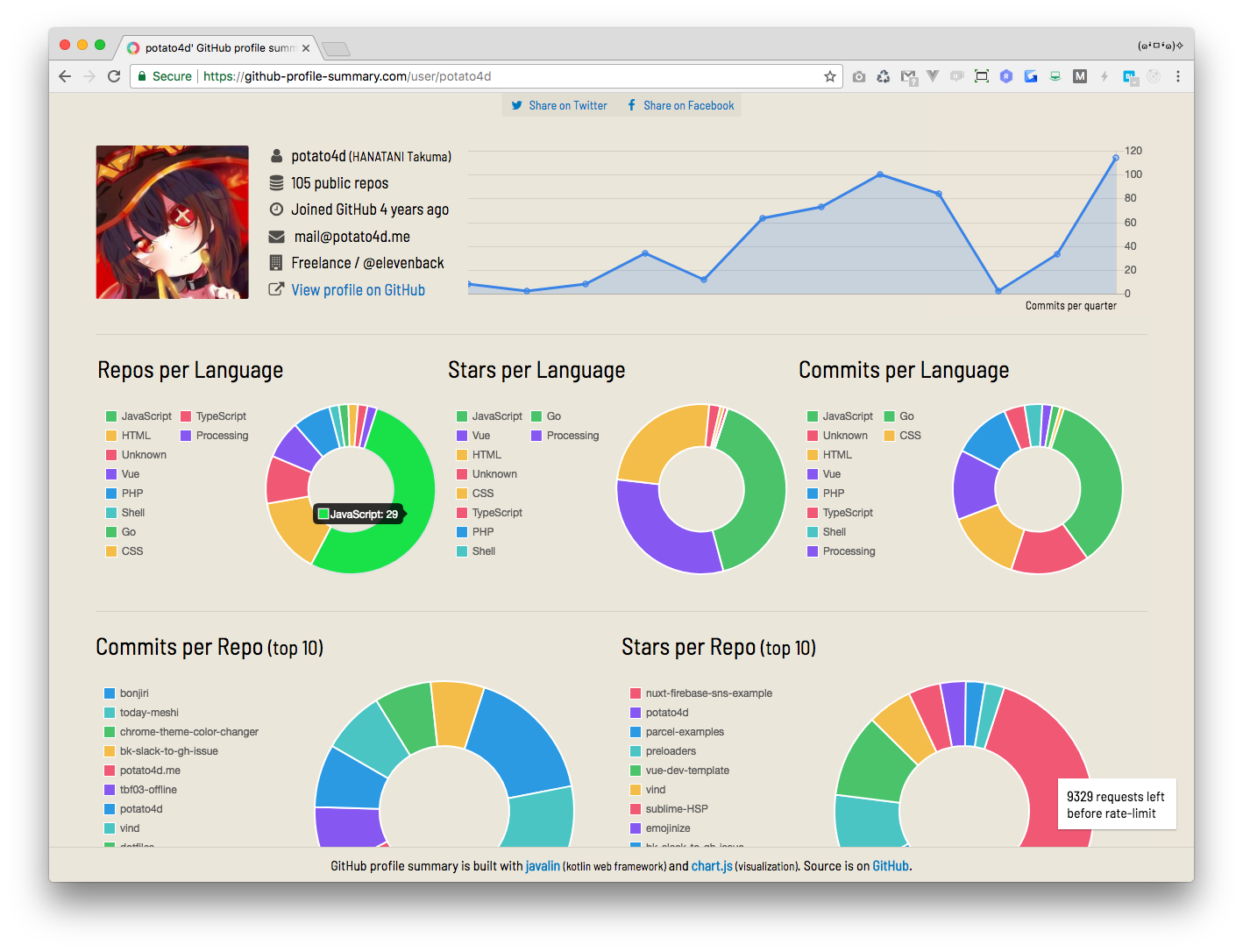
Task: Click the bookmark star in the address bar
Action: [829, 76]
